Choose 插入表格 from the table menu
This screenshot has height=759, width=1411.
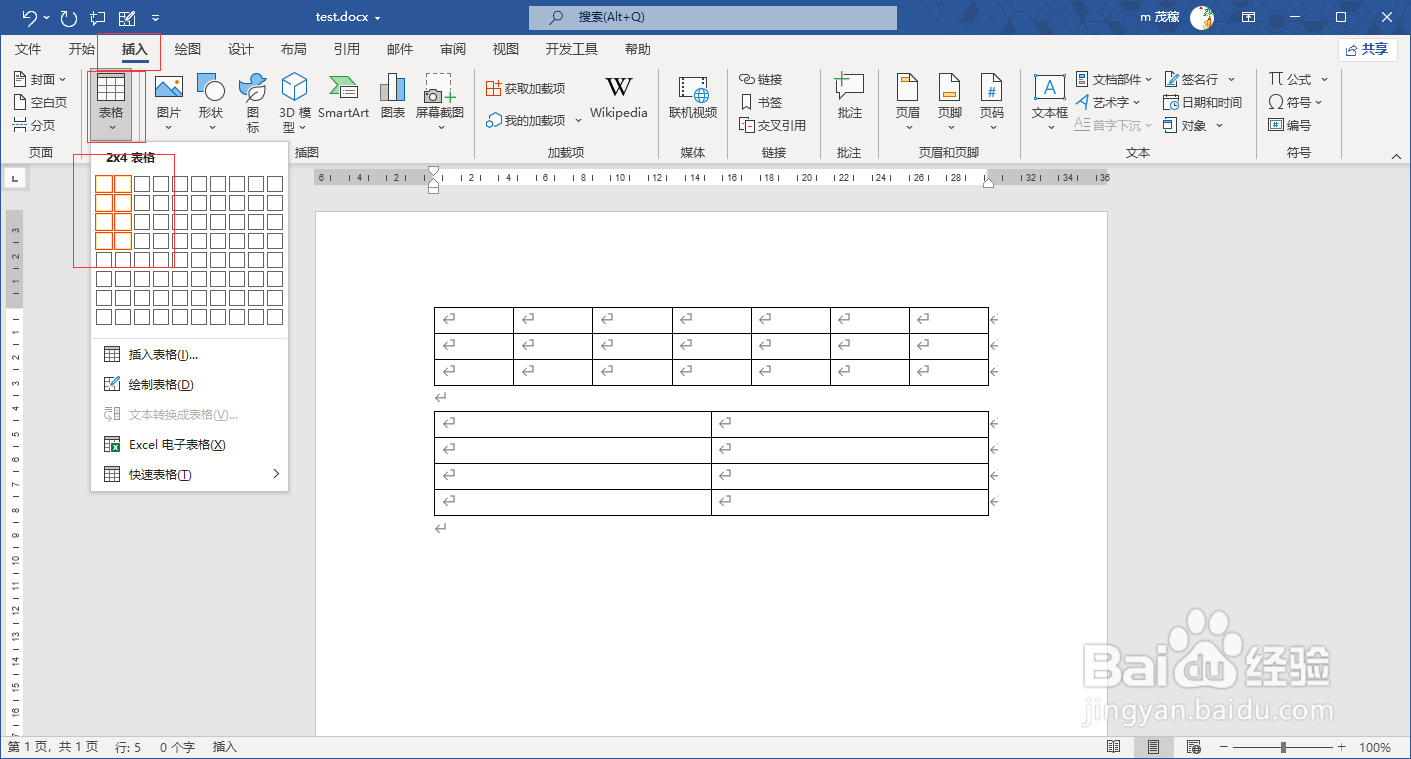click(x=160, y=353)
